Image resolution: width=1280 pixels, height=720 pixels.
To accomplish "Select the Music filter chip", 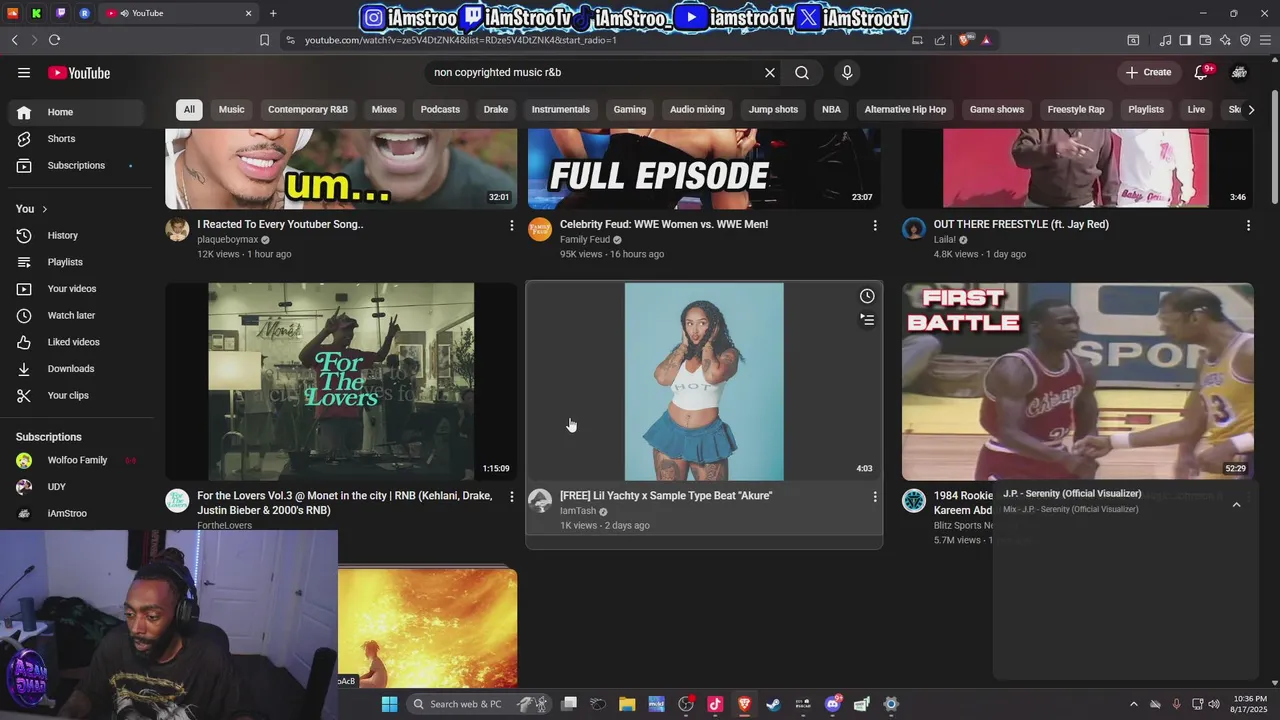I will pos(231,109).
